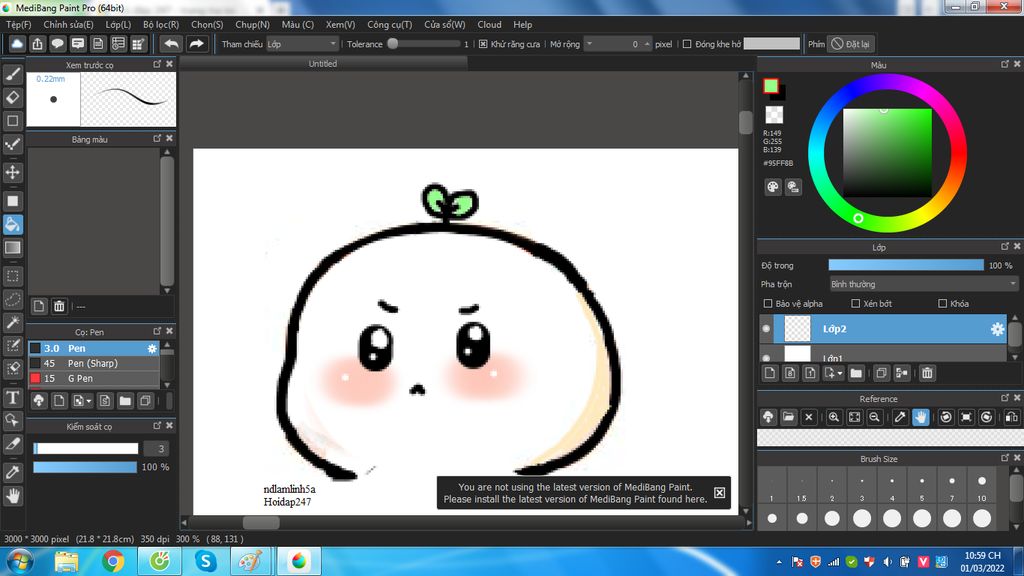
Task: Close the MediBang update notification
Action: 719,492
